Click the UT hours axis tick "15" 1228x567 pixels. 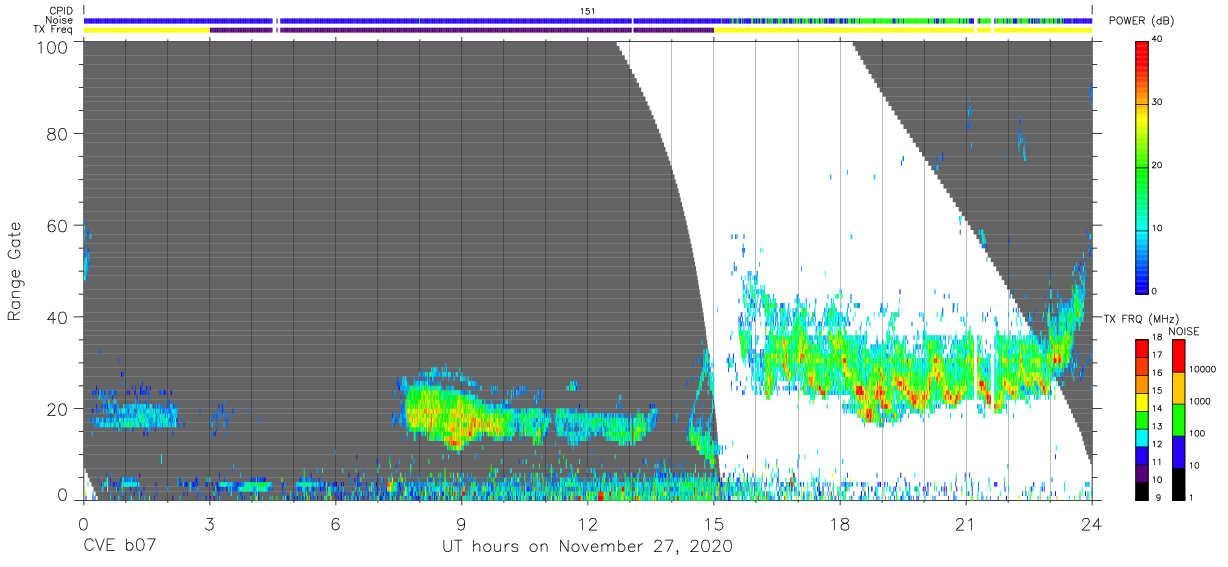(713, 524)
